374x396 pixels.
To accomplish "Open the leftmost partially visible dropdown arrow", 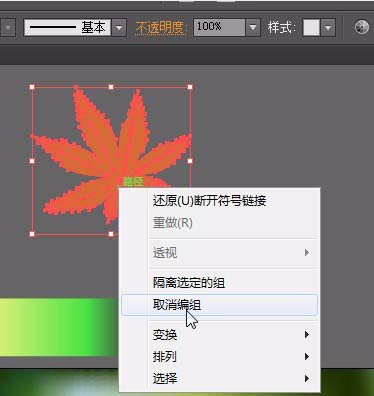I will tap(8, 27).
